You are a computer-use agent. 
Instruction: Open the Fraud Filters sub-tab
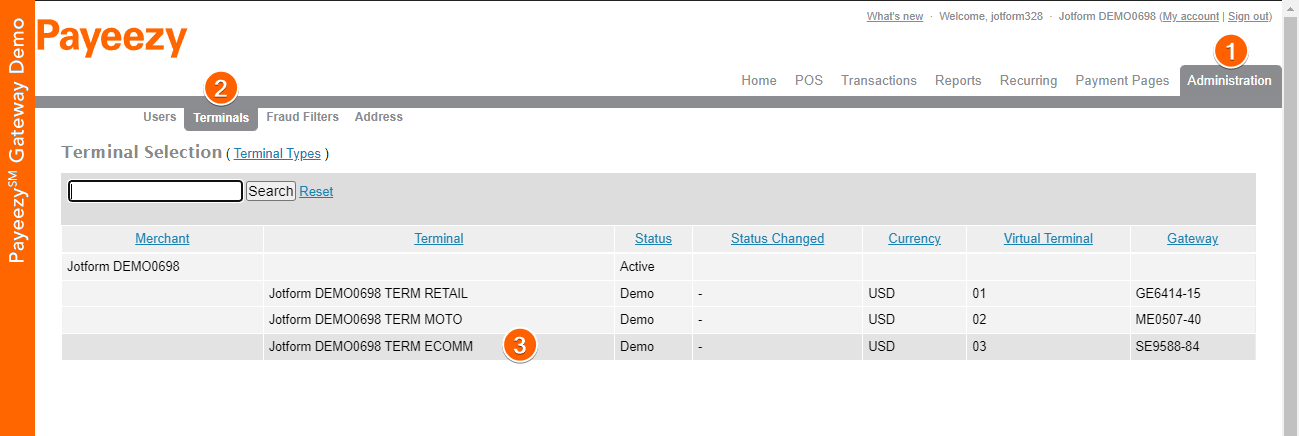pos(302,117)
